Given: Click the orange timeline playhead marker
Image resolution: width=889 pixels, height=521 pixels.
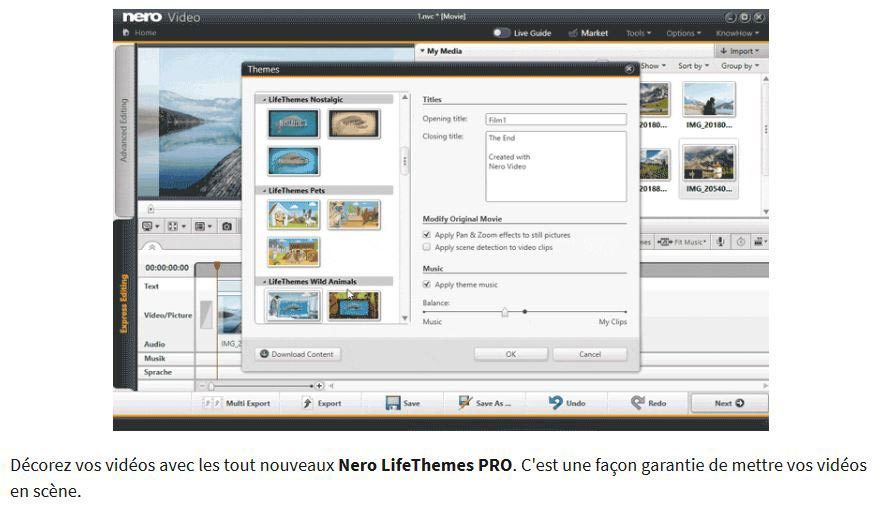Looking at the screenshot, I should pos(217,266).
